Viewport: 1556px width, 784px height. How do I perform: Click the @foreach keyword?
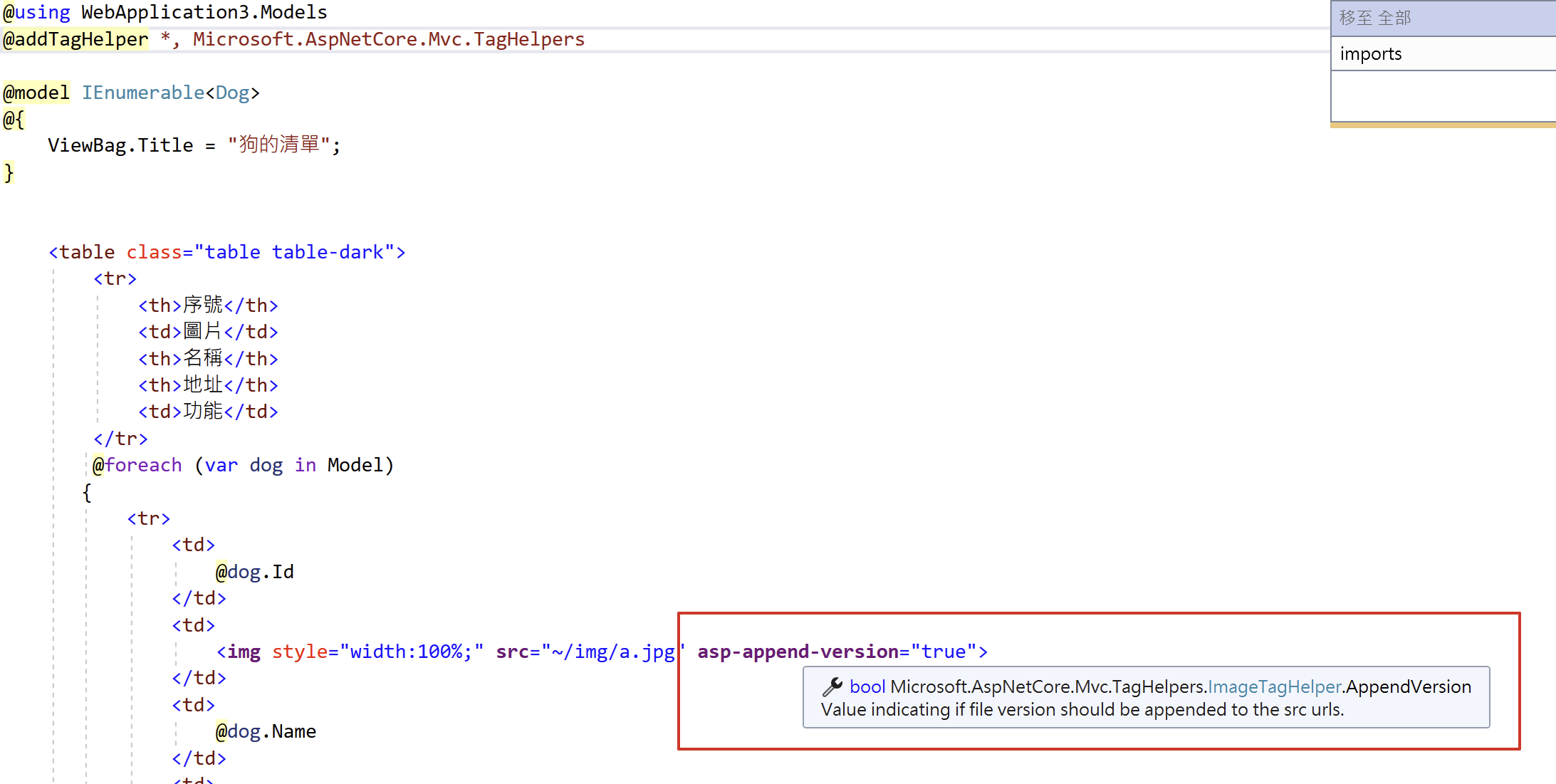click(x=137, y=465)
